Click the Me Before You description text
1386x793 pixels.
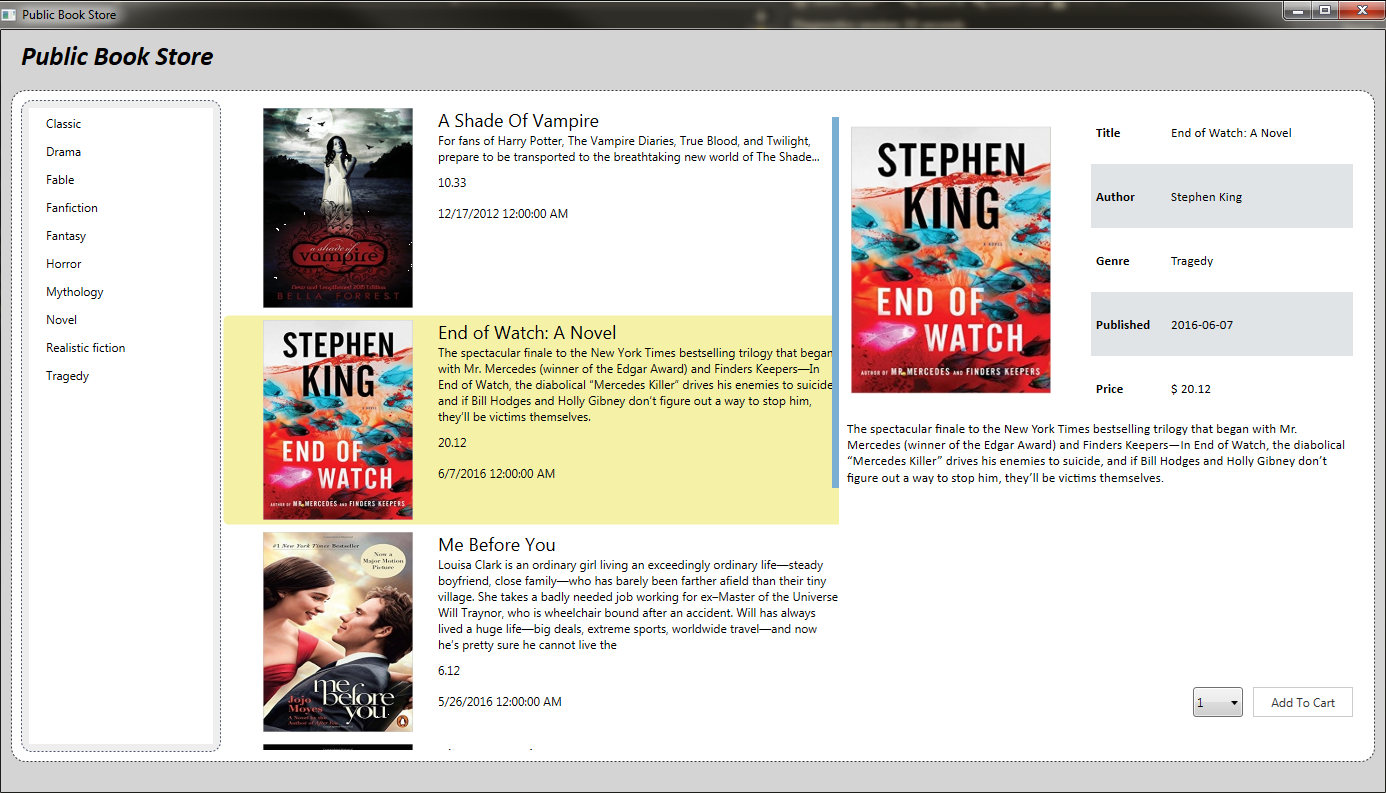638,605
